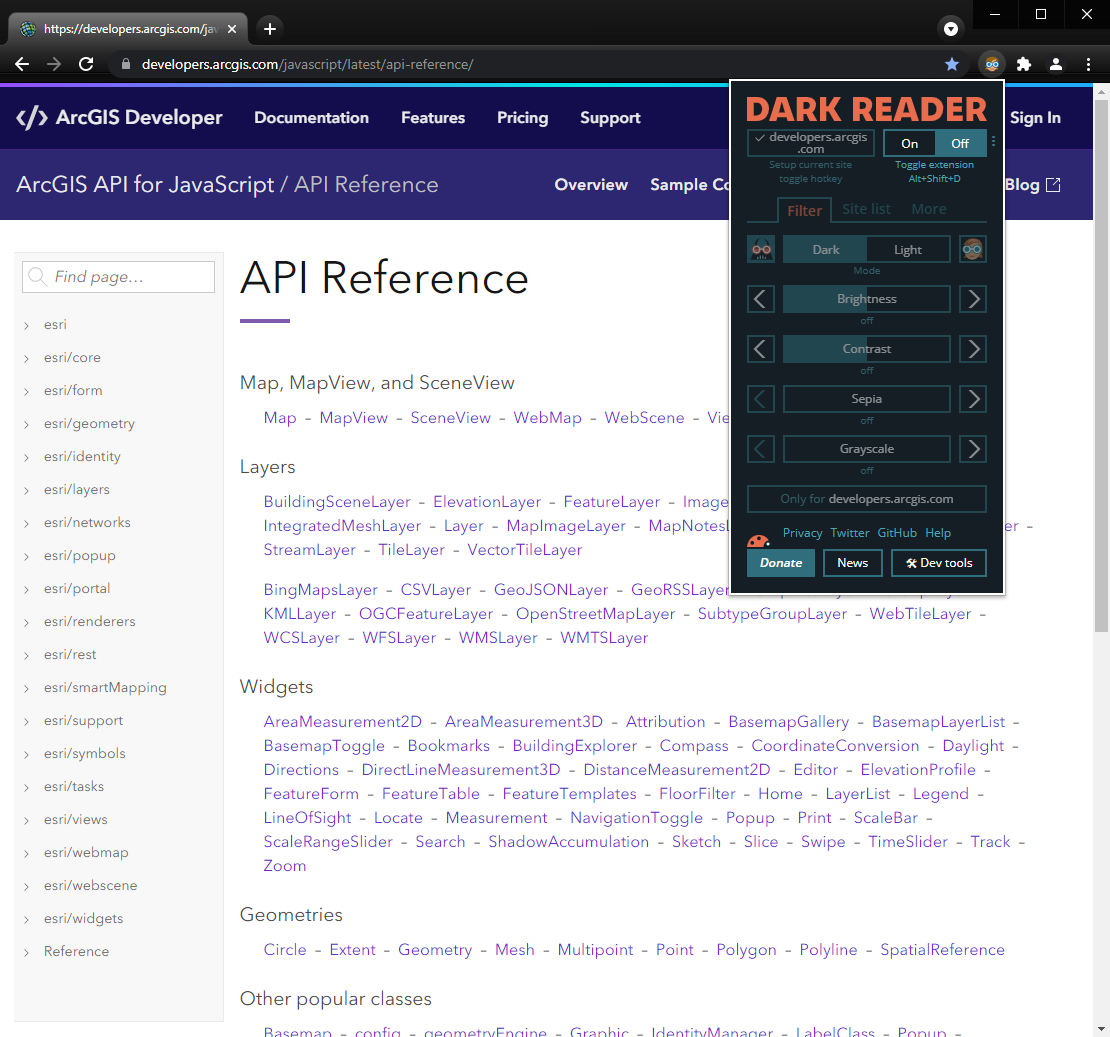Click the Find page search field

(x=118, y=277)
